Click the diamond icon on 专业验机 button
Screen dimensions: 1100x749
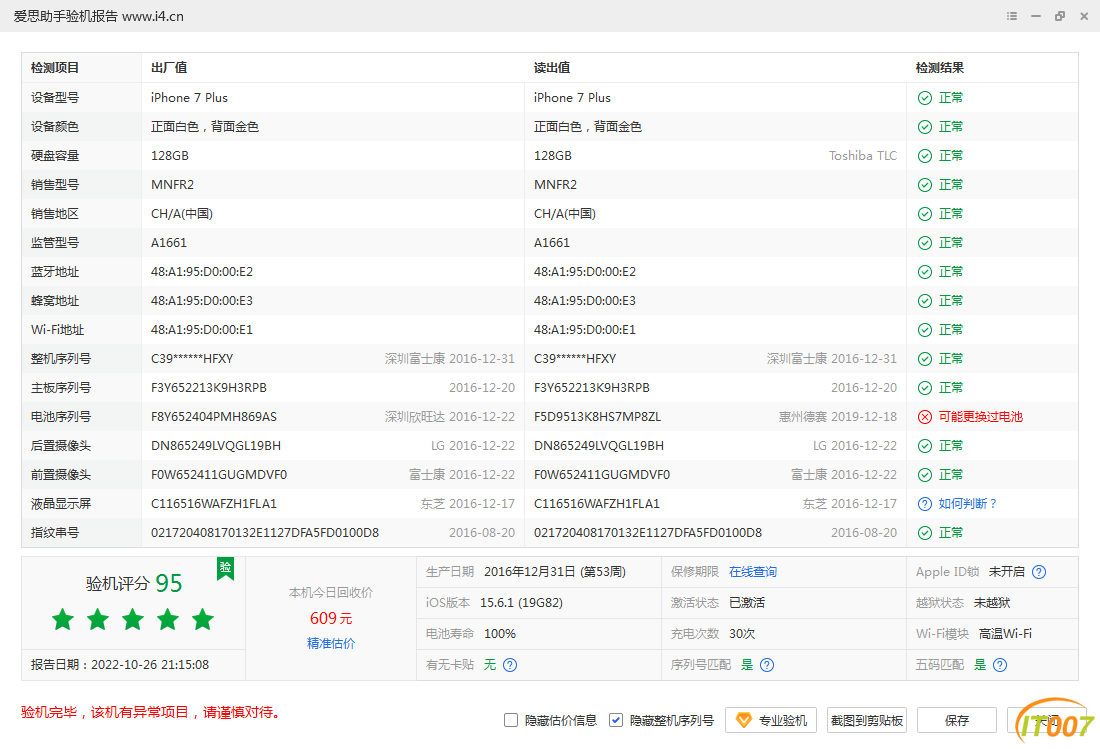[744, 720]
